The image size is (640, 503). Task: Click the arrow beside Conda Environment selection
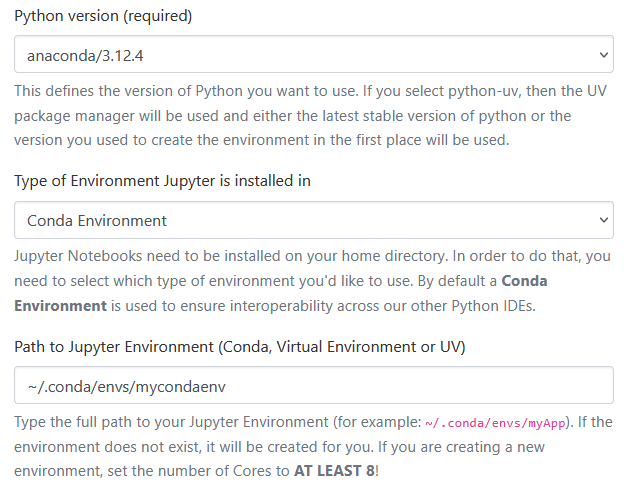[602, 220]
